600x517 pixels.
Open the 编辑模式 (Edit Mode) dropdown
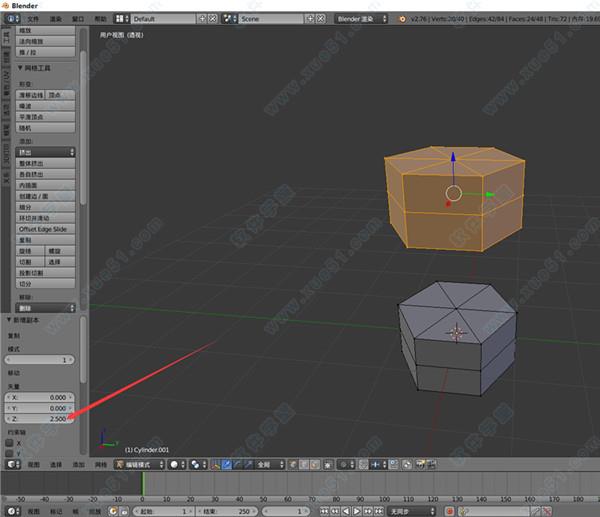point(140,465)
